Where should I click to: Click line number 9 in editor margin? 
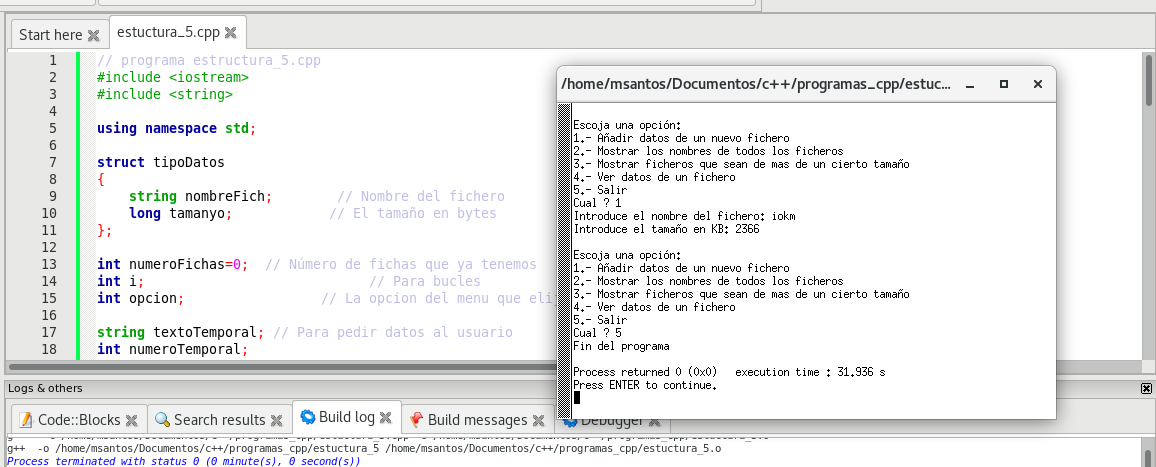point(52,196)
